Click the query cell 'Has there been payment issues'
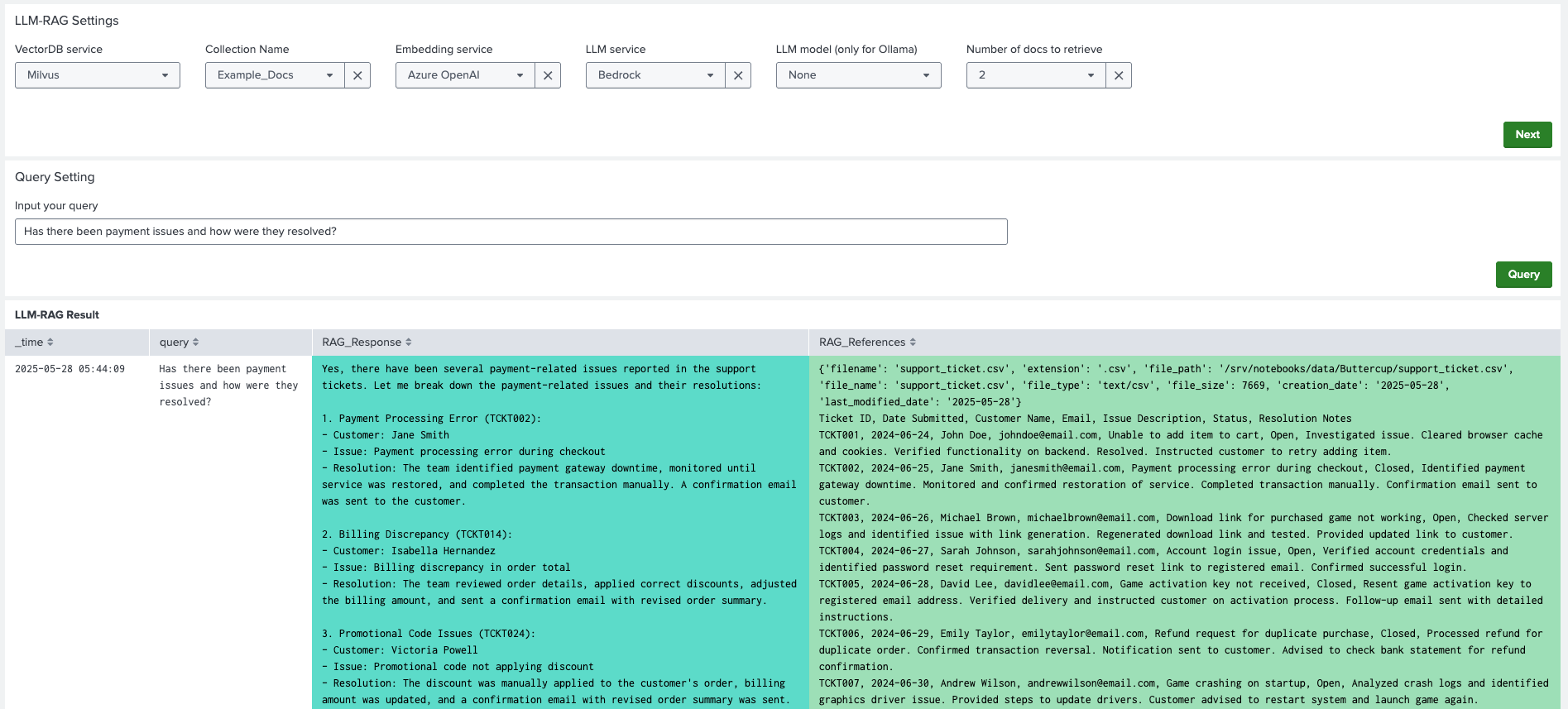 point(228,386)
